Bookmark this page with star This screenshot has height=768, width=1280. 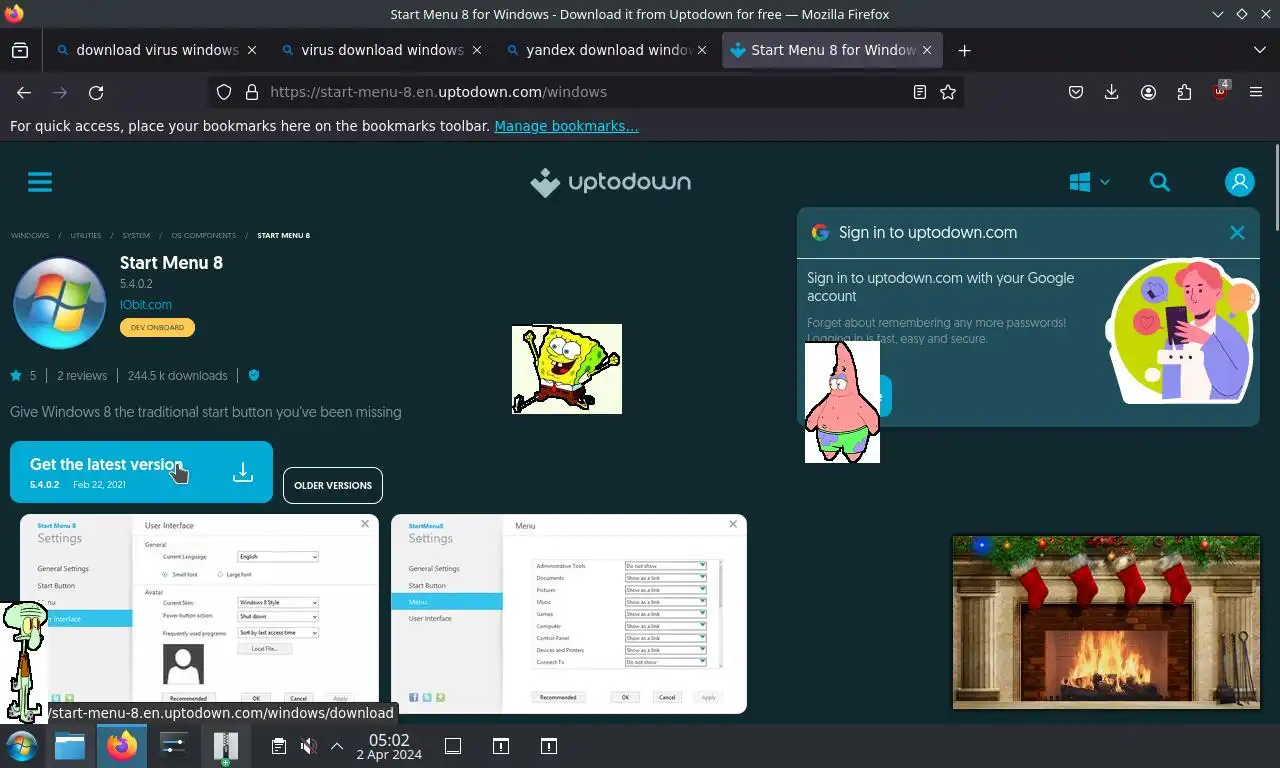[948, 92]
